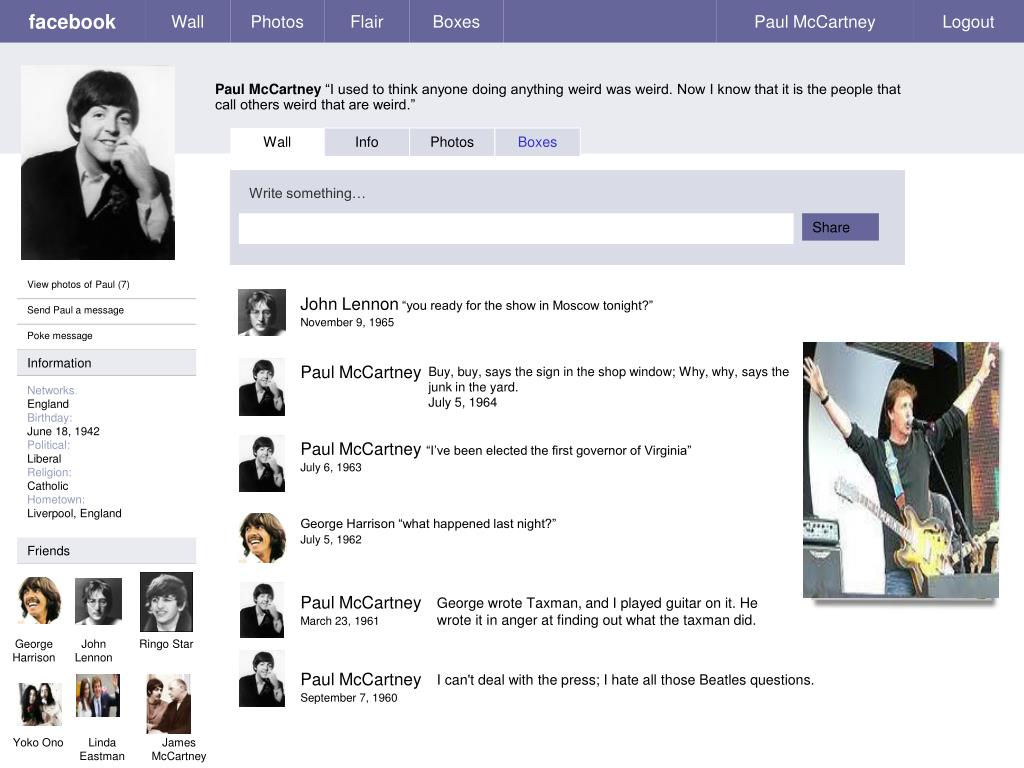Click Send Paul a message
1024x768 pixels.
76,310
